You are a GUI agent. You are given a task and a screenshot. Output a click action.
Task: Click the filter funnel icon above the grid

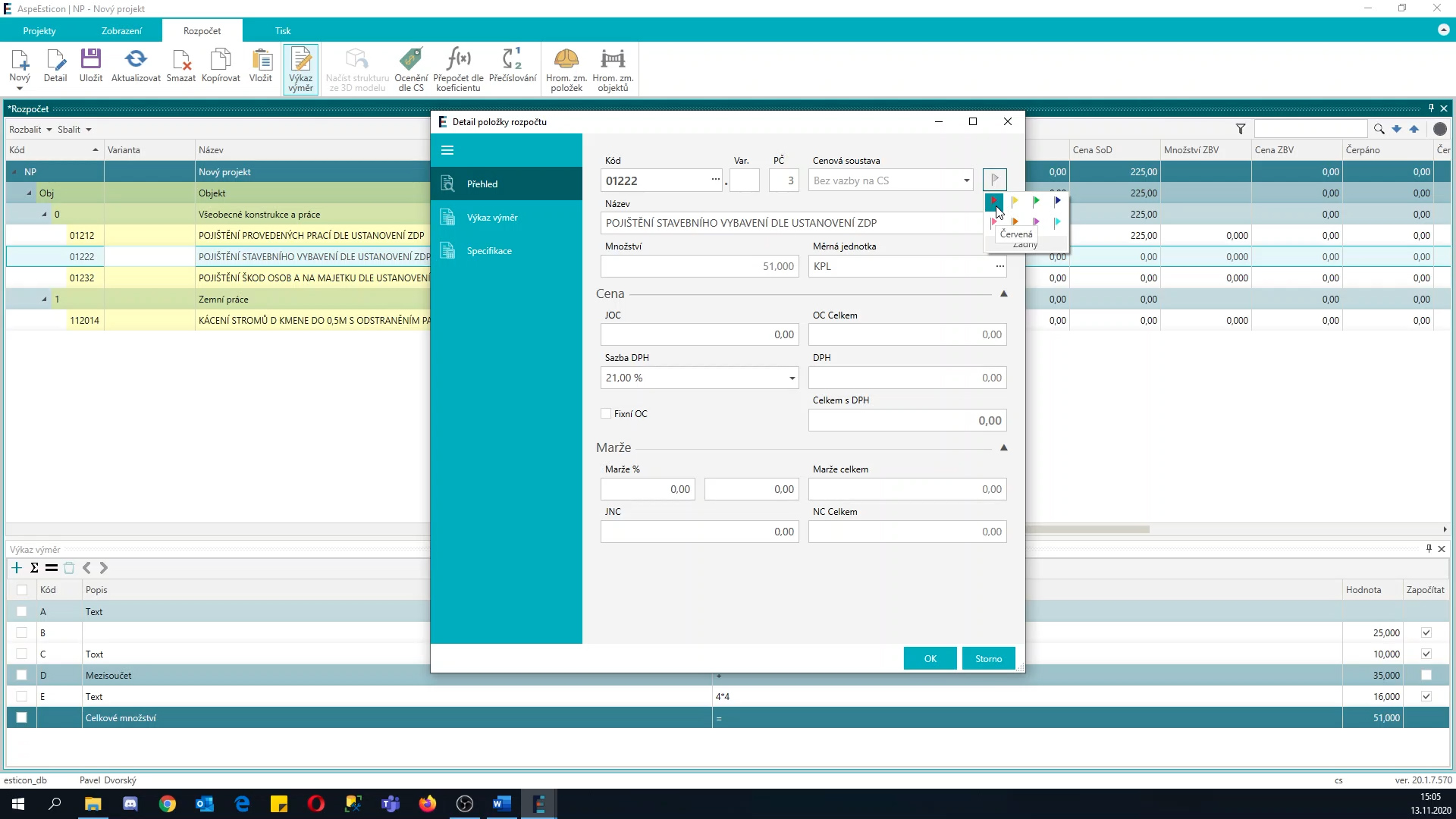tap(1241, 129)
